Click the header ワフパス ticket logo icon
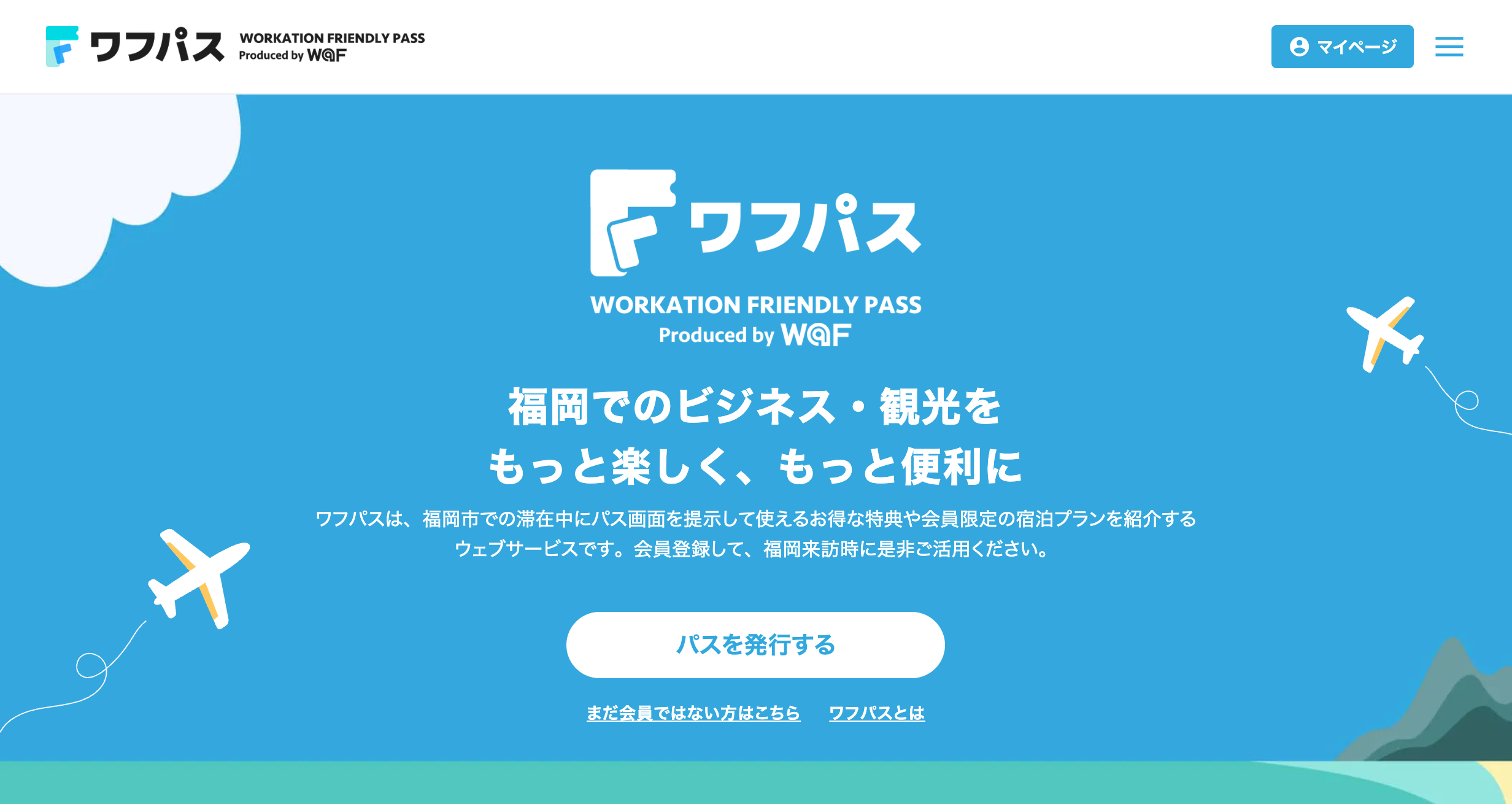This screenshot has height=804, width=1512. (62, 46)
